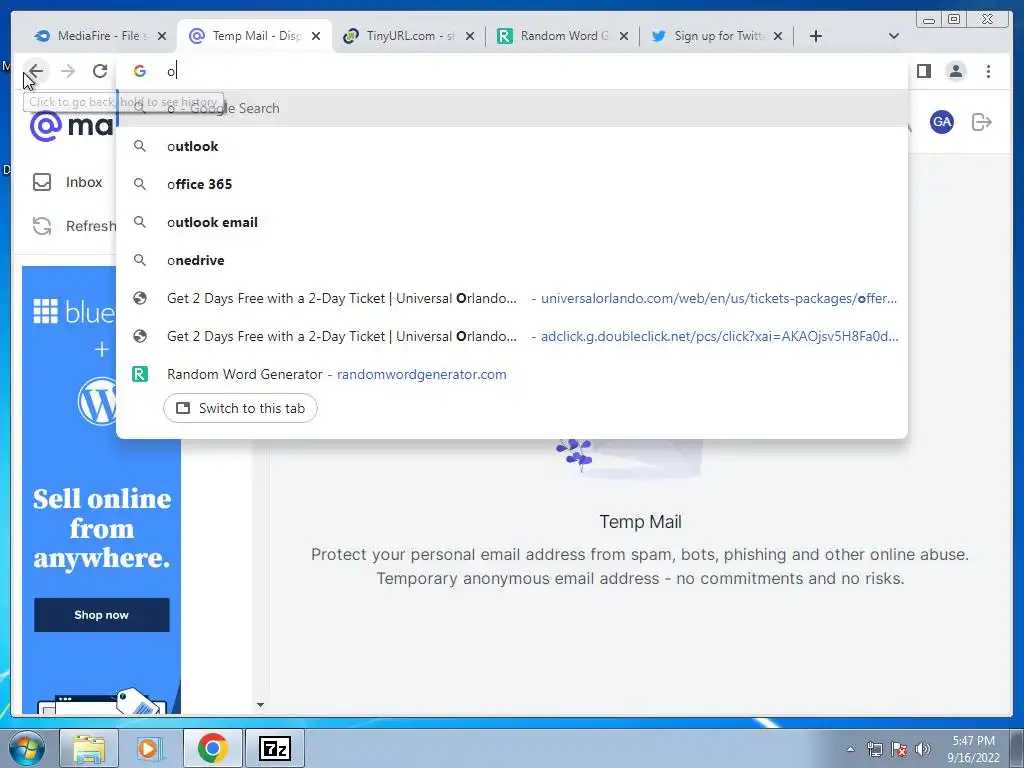Close the Temp Mail tab
This screenshot has width=1024, height=768.
coord(316,36)
